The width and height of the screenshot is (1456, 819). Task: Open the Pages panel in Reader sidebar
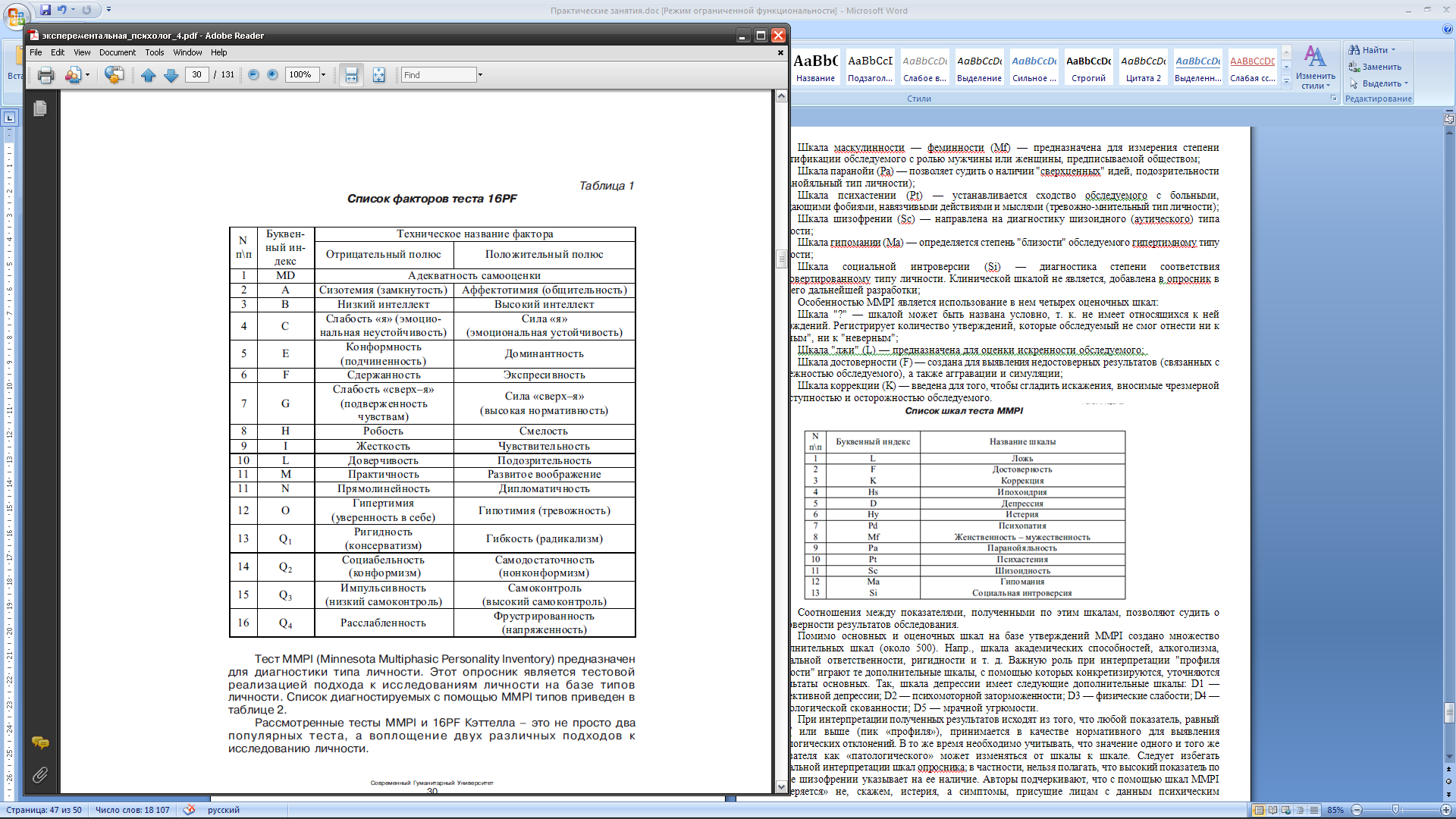tap(40, 108)
